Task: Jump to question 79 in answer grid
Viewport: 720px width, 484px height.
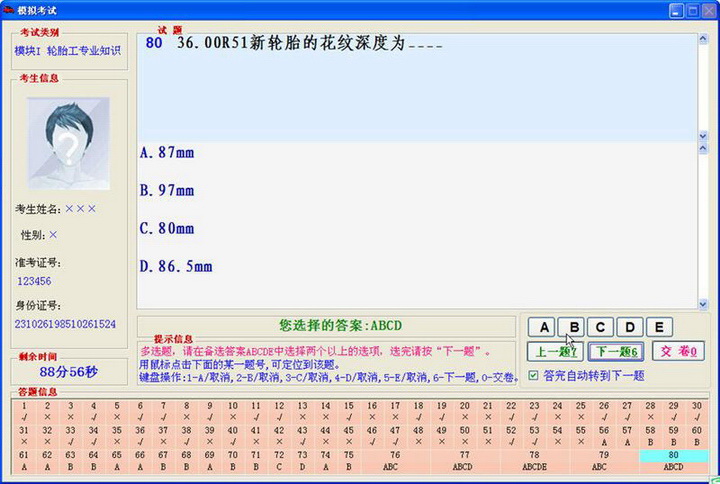Action: point(604,461)
